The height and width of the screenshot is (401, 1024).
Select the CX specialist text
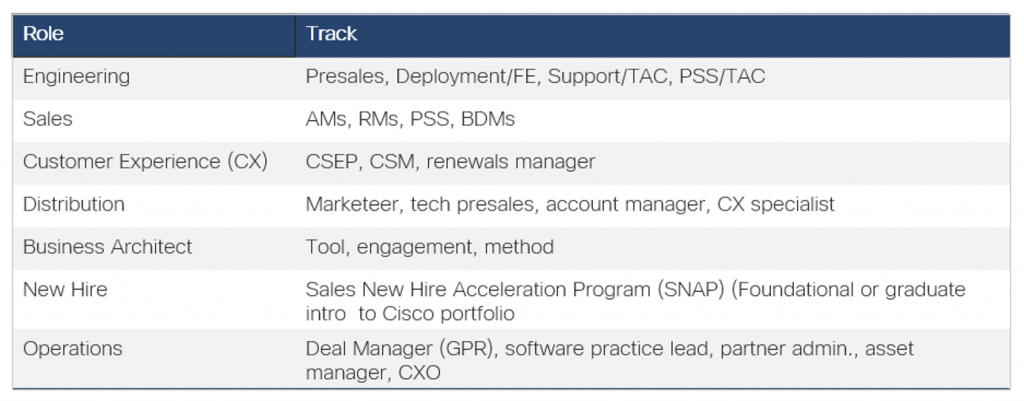[776, 204]
